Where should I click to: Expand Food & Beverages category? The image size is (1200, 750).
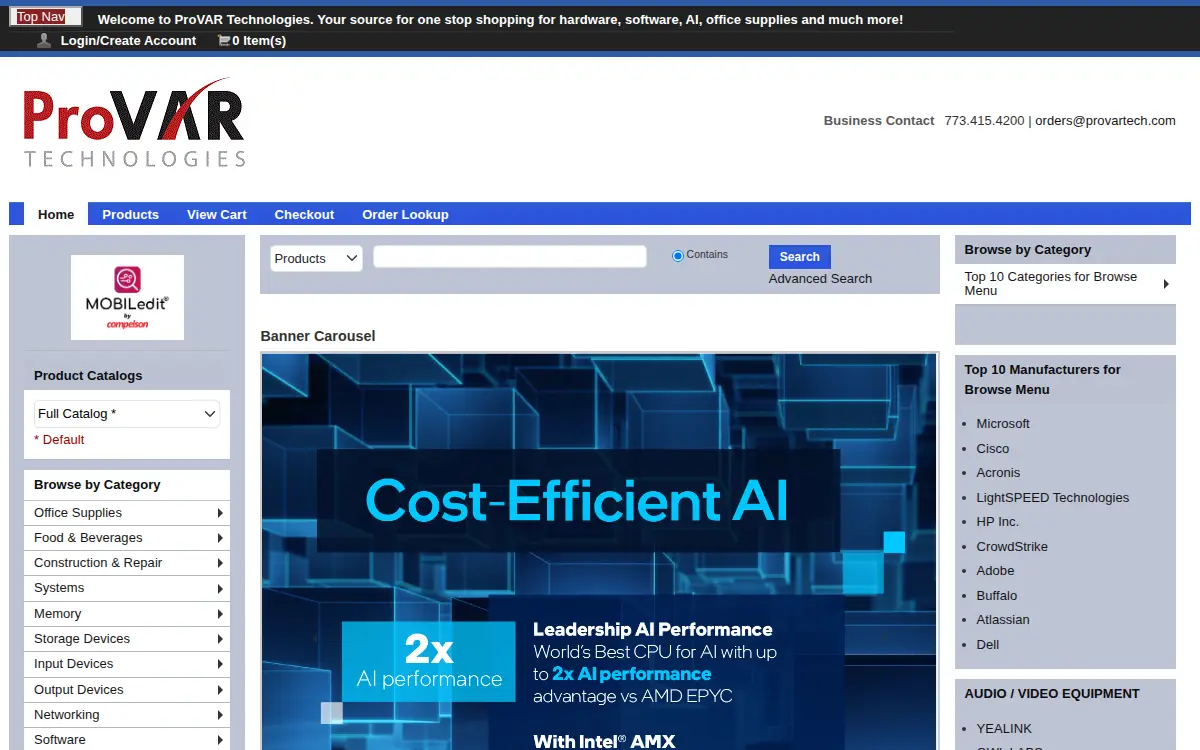[127, 538]
